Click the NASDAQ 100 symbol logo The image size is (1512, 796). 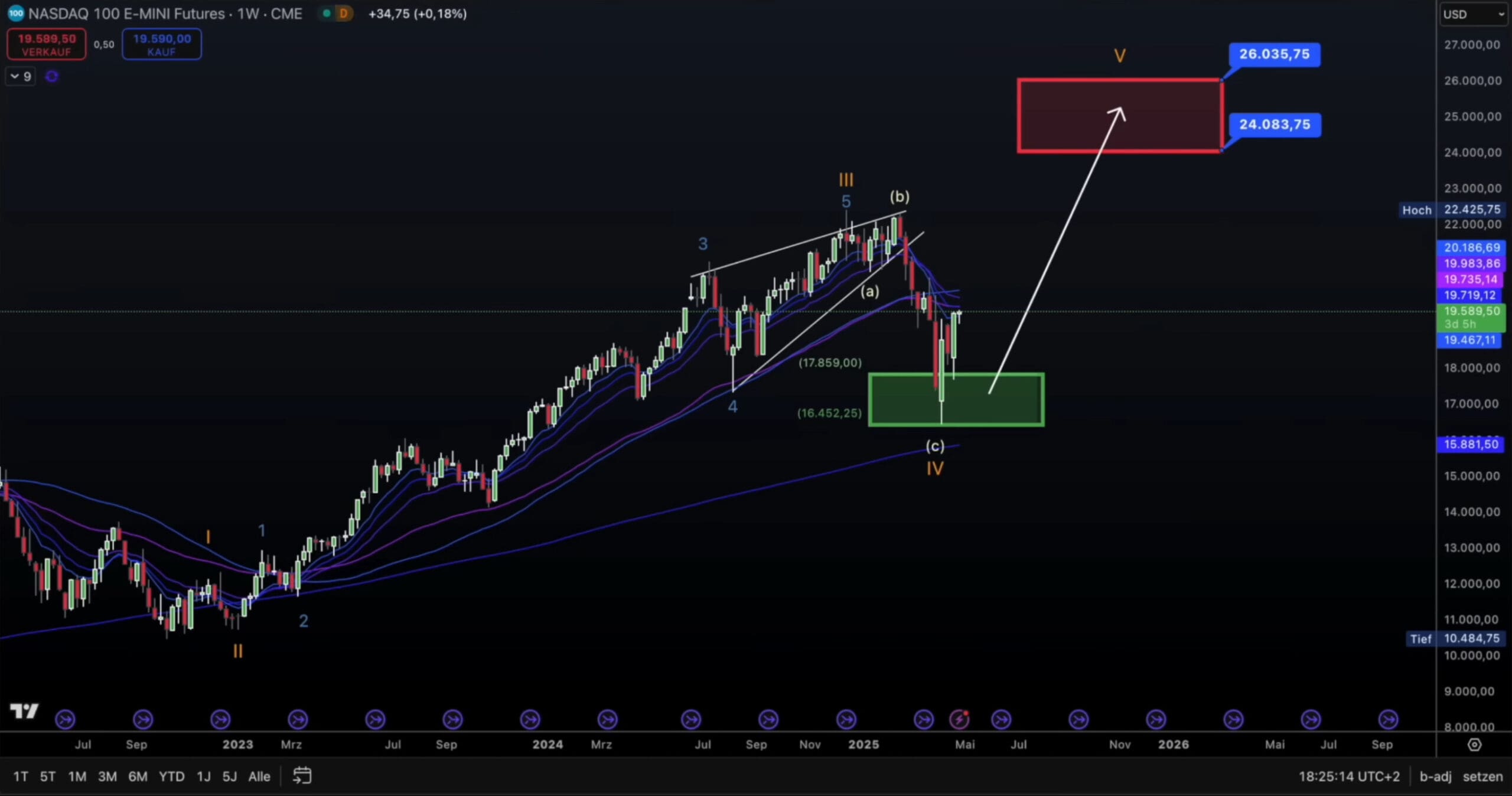coord(15,13)
